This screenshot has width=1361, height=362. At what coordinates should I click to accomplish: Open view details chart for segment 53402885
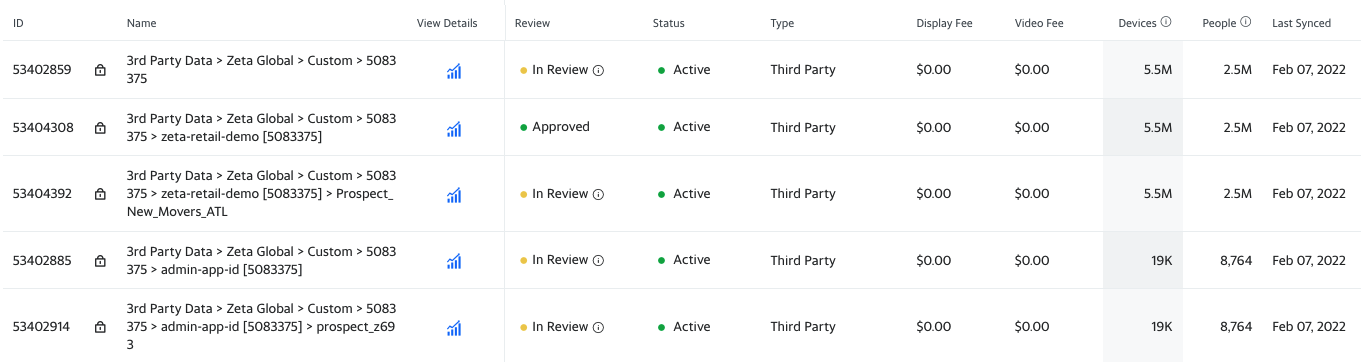point(454,260)
